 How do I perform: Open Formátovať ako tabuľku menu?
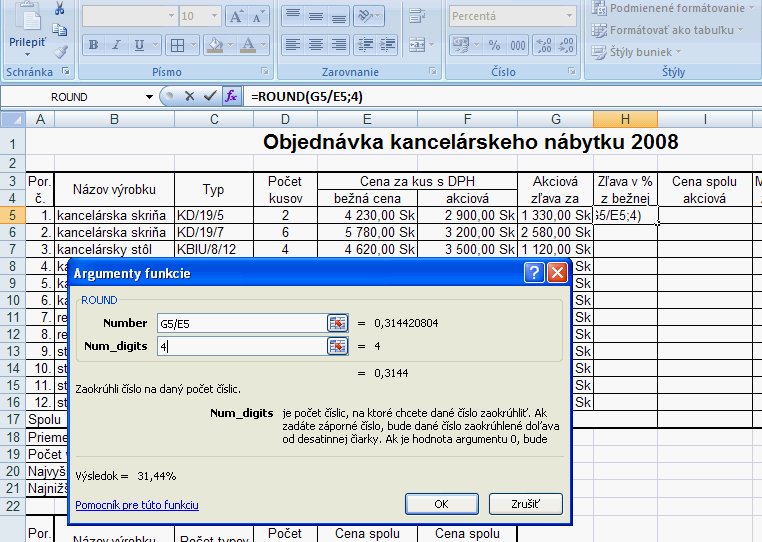(x=667, y=30)
